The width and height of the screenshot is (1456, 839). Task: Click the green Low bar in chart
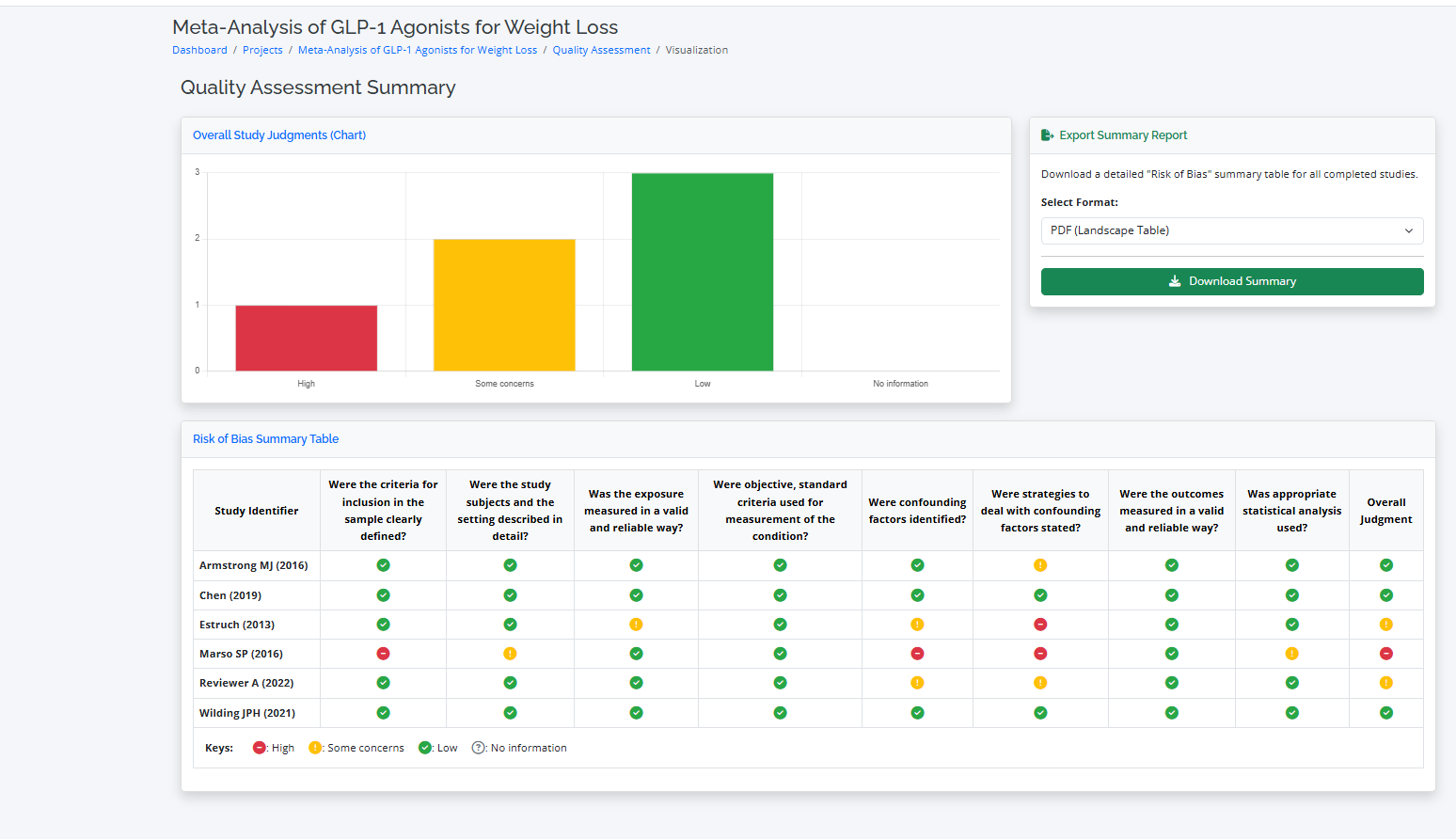click(x=703, y=272)
